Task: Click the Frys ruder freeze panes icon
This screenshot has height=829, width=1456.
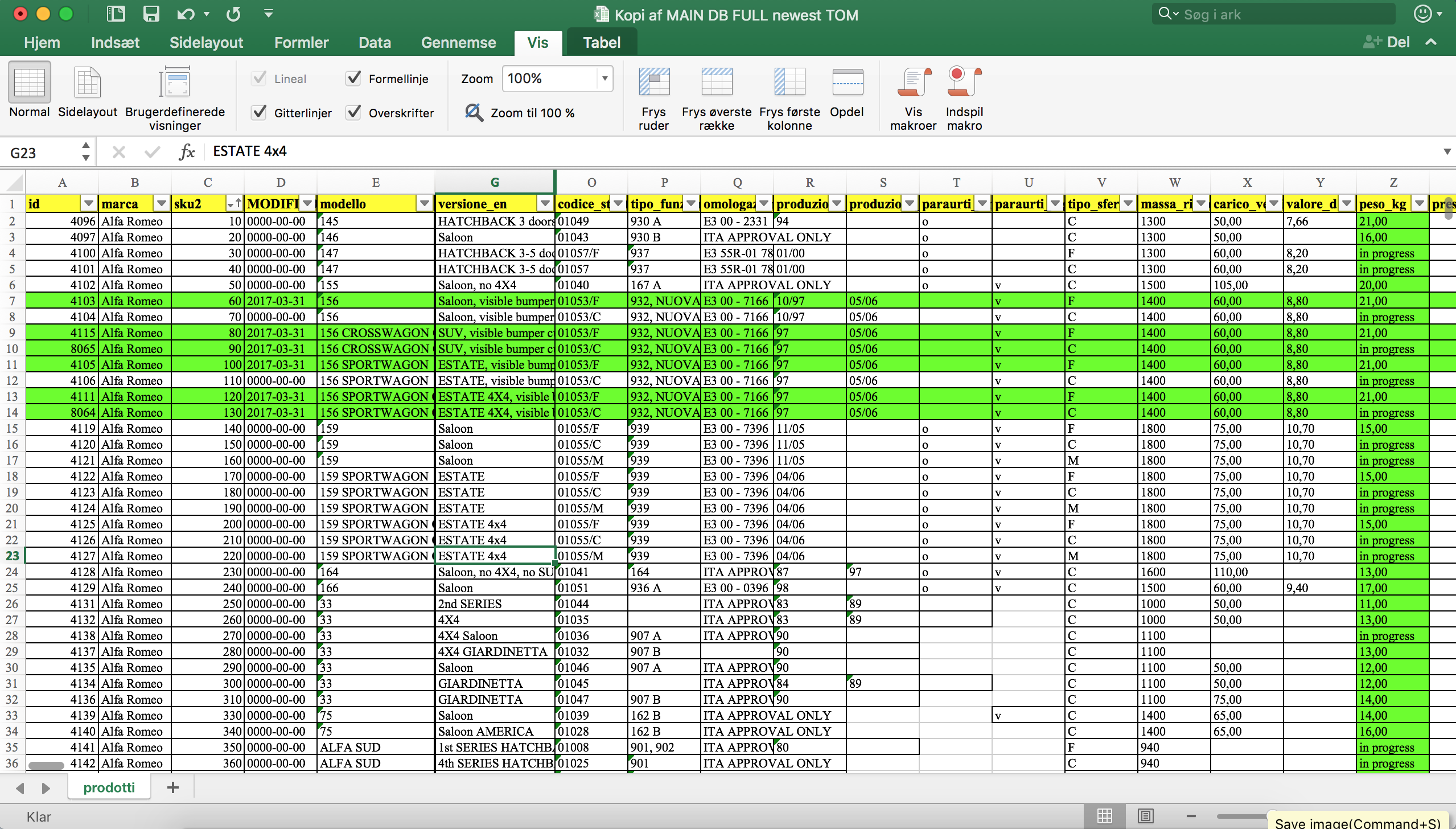Action: click(x=653, y=82)
